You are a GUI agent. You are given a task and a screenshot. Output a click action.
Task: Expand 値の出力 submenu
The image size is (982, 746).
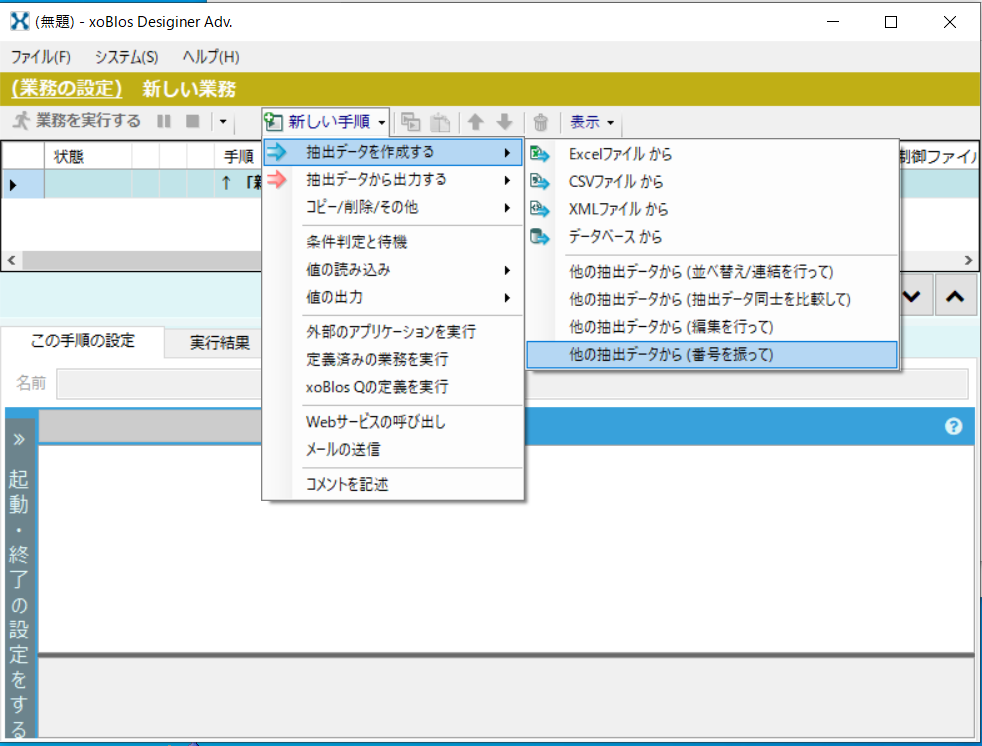pyautogui.click(x=393, y=298)
